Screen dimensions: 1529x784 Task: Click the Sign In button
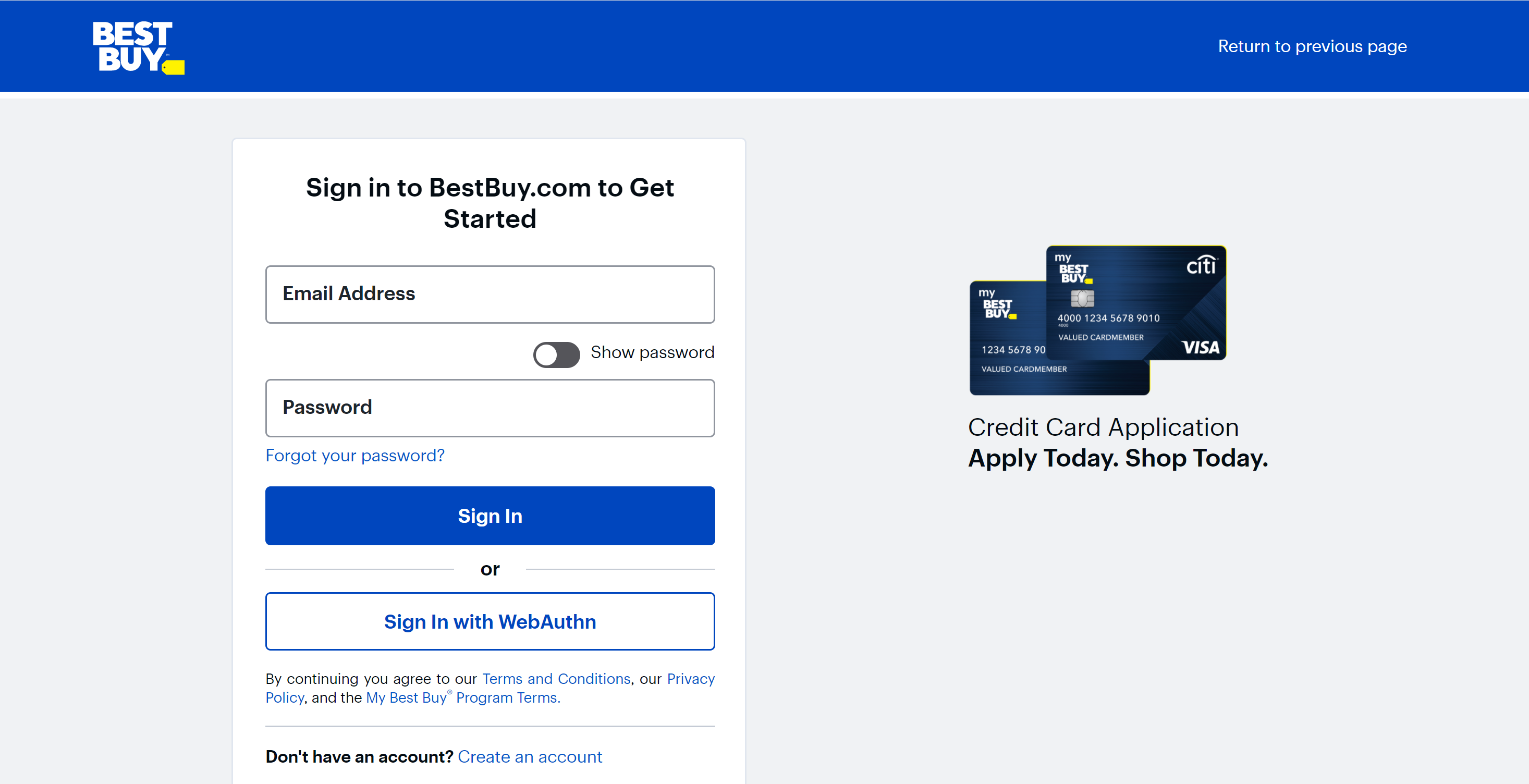click(490, 515)
